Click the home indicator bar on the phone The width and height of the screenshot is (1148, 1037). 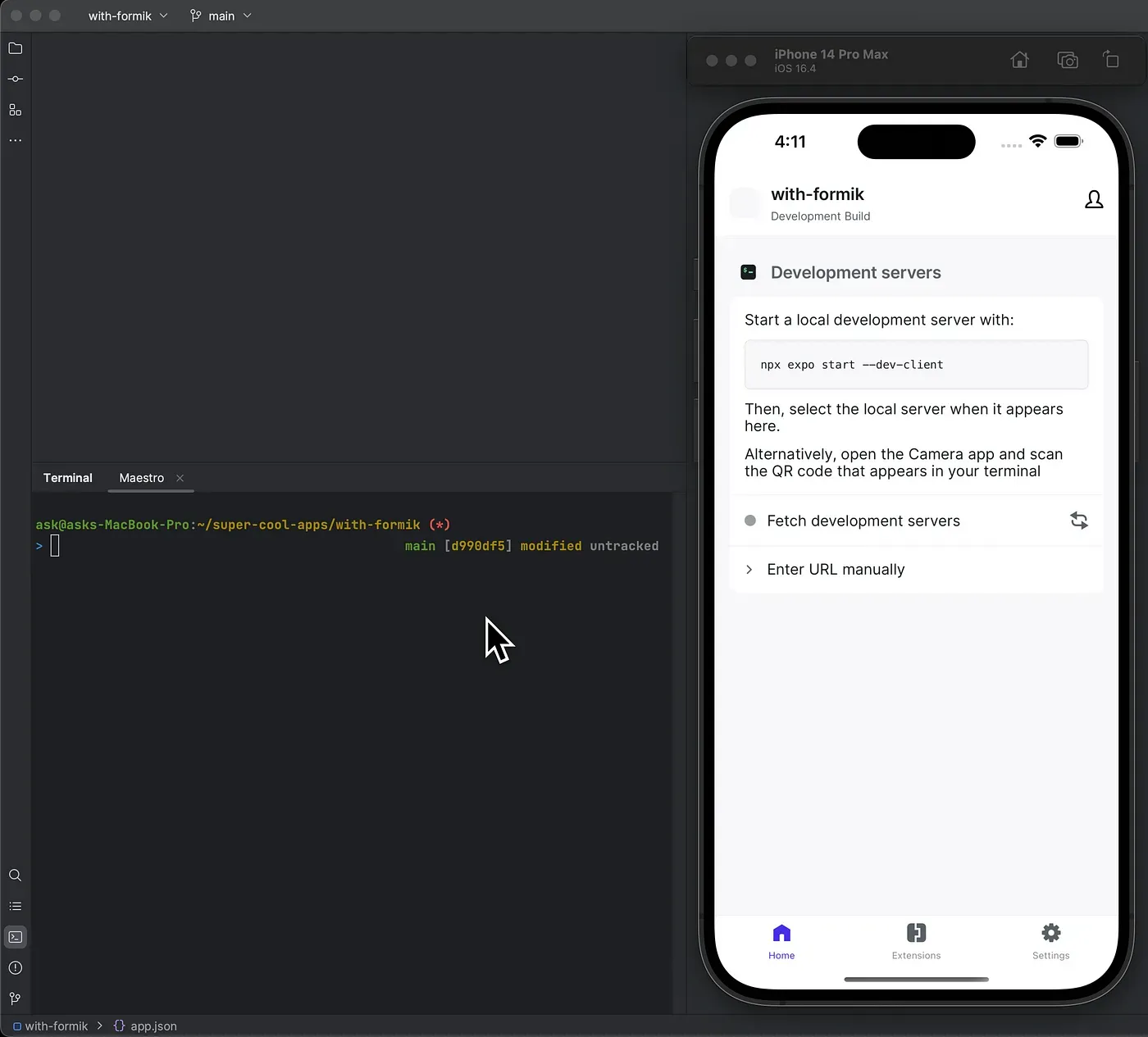[916, 979]
